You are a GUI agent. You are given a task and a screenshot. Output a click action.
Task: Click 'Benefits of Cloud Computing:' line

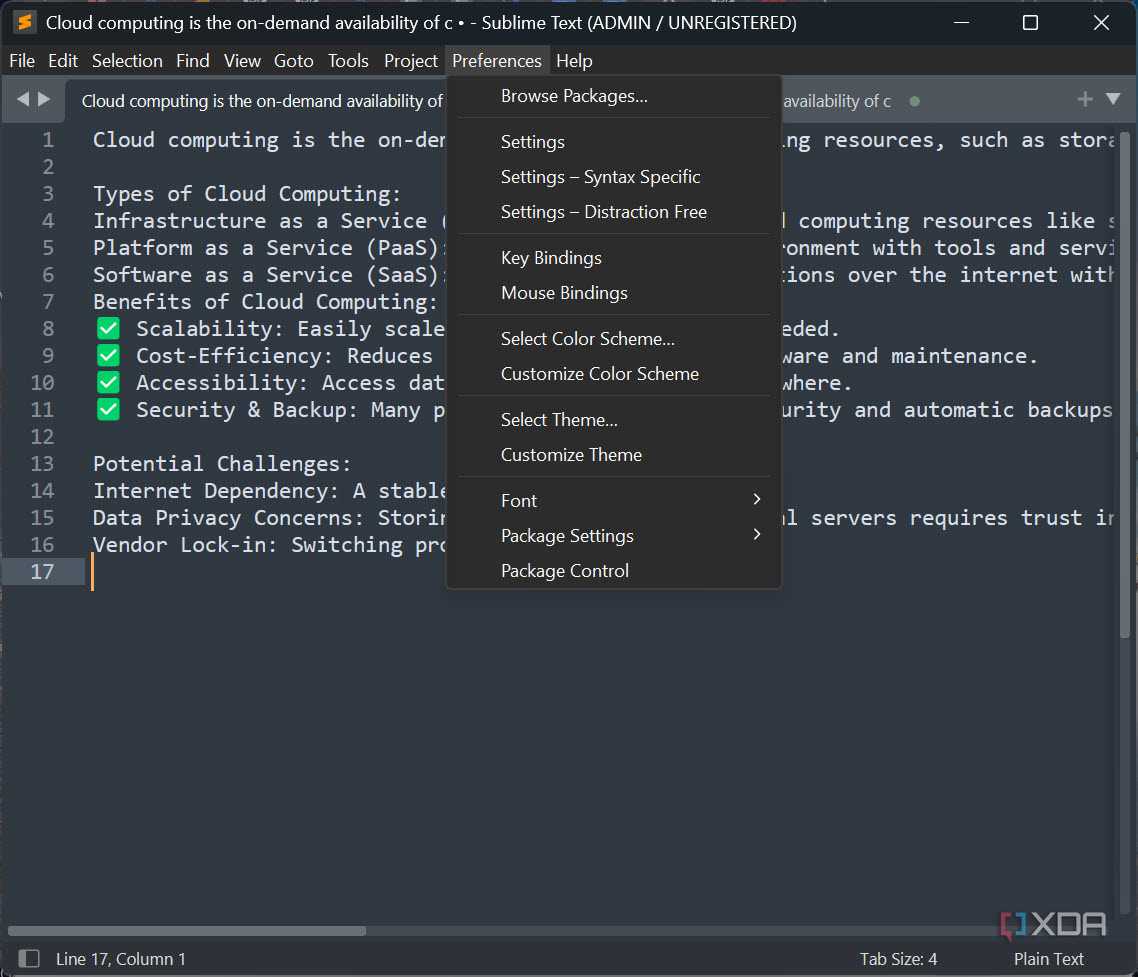(x=266, y=301)
